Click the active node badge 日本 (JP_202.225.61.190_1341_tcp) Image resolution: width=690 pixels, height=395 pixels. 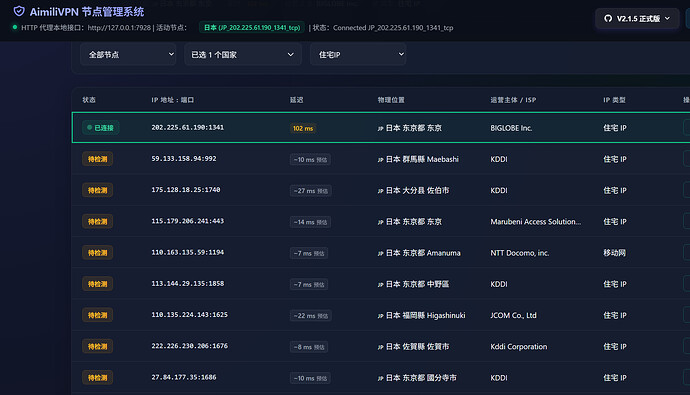coord(252,28)
